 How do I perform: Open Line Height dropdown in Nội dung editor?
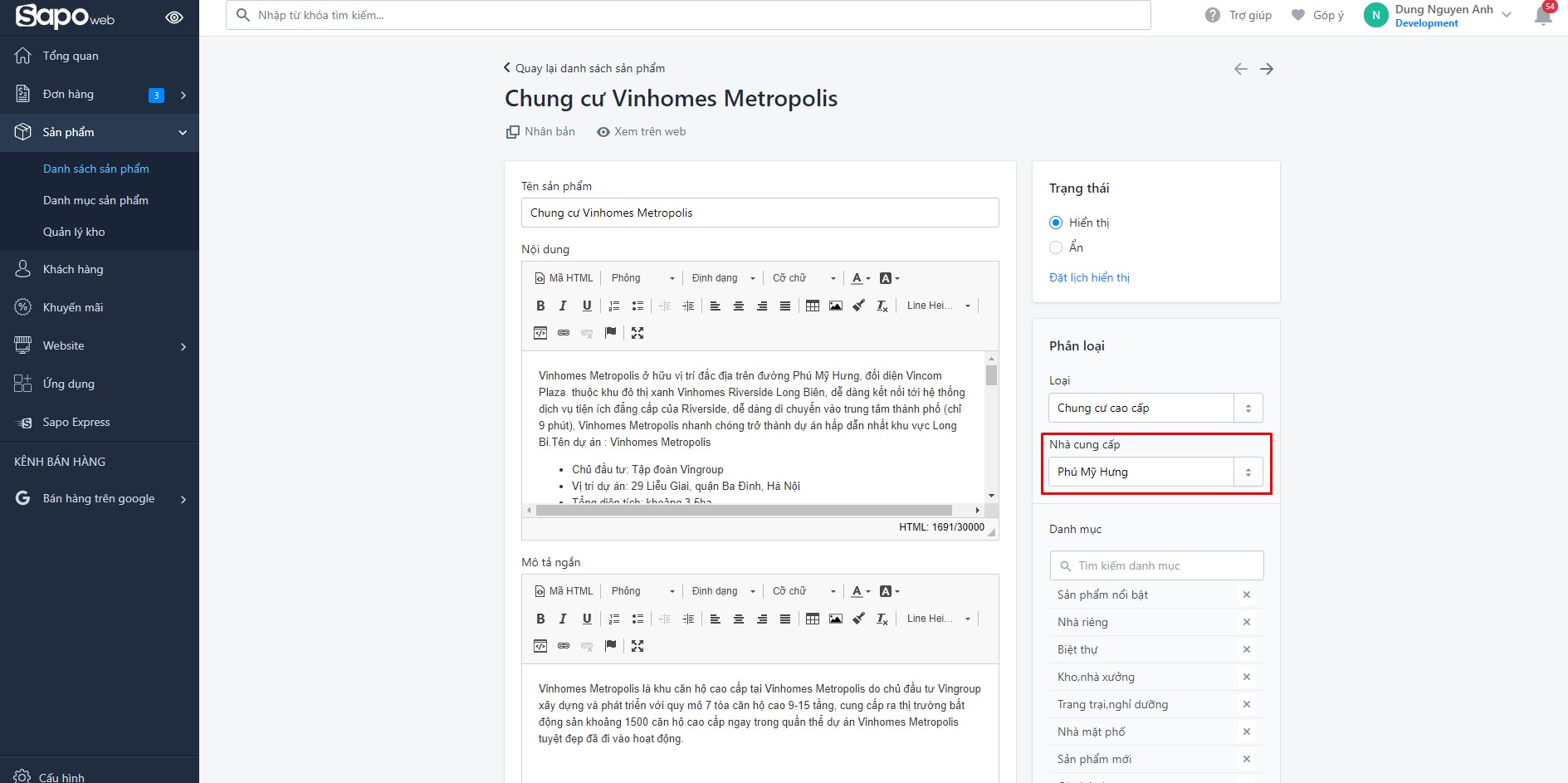click(x=938, y=306)
